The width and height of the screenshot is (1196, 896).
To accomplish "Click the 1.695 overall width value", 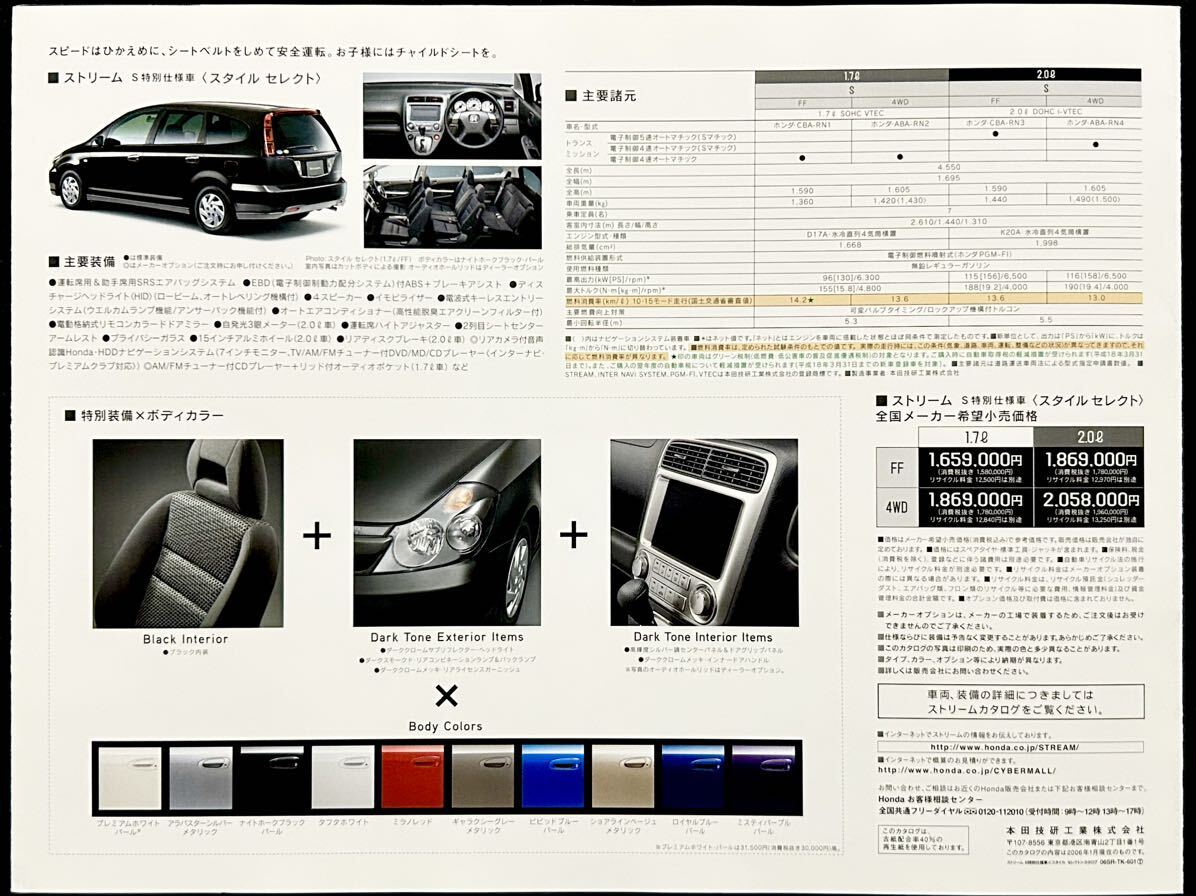I will coord(948,178).
